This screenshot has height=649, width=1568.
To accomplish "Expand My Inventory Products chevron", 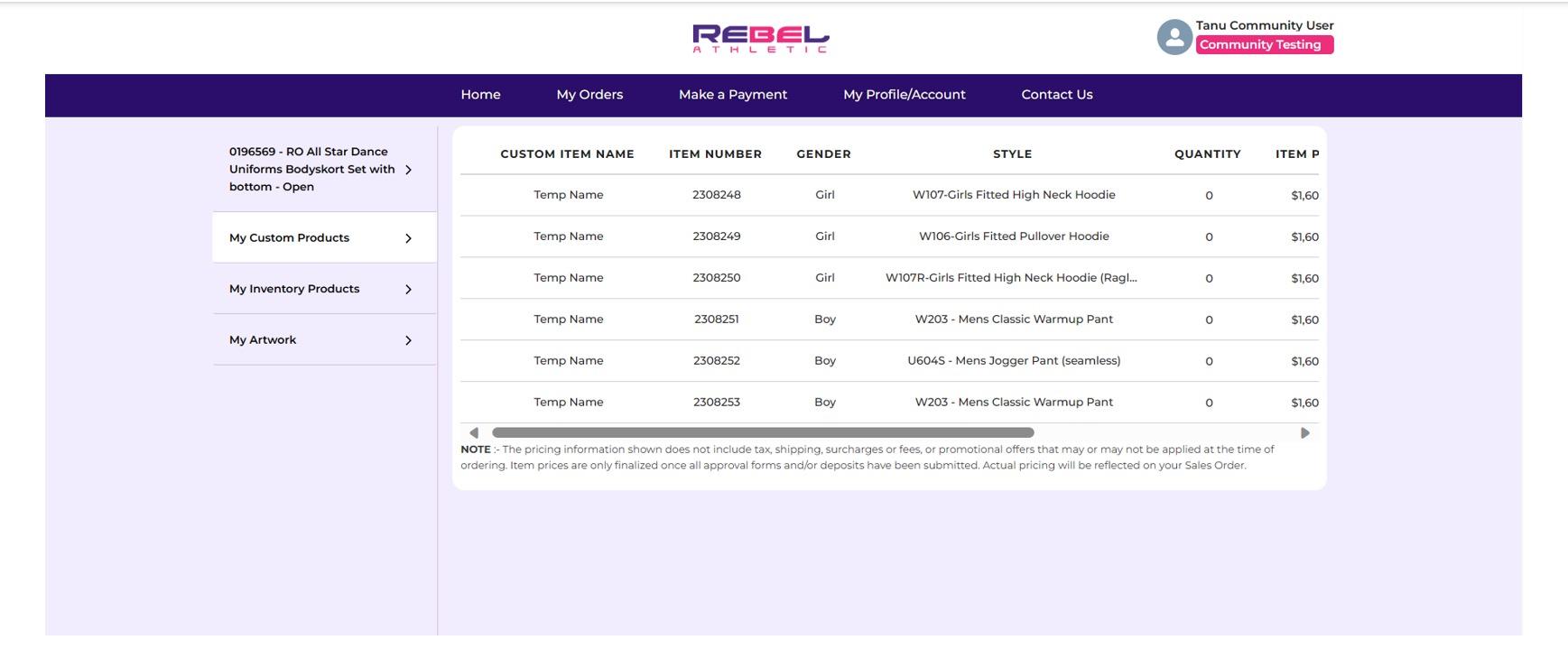I will [408, 290].
